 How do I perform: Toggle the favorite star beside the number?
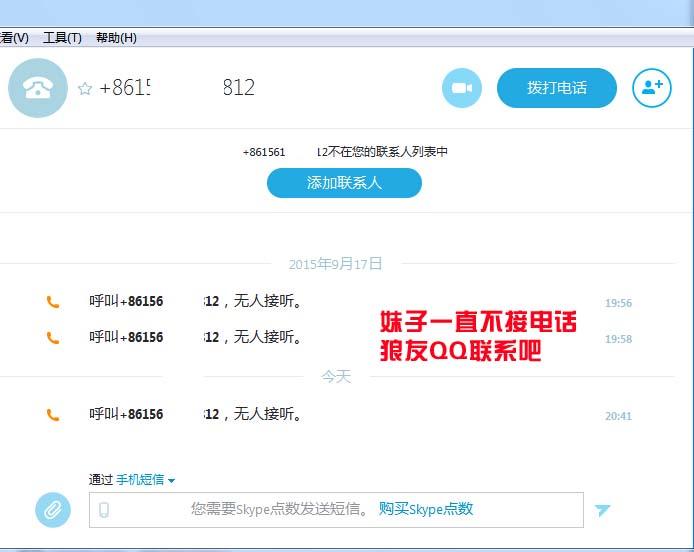coord(85,89)
